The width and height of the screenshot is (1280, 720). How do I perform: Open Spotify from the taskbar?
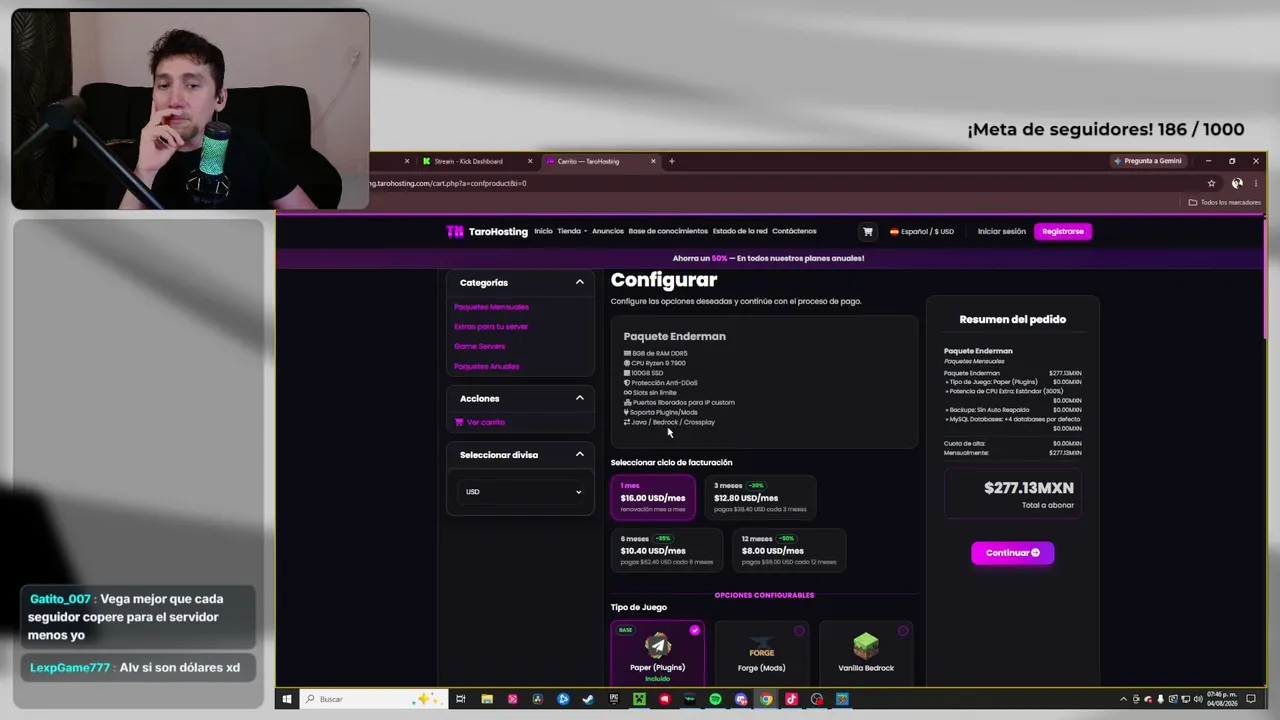[715, 699]
